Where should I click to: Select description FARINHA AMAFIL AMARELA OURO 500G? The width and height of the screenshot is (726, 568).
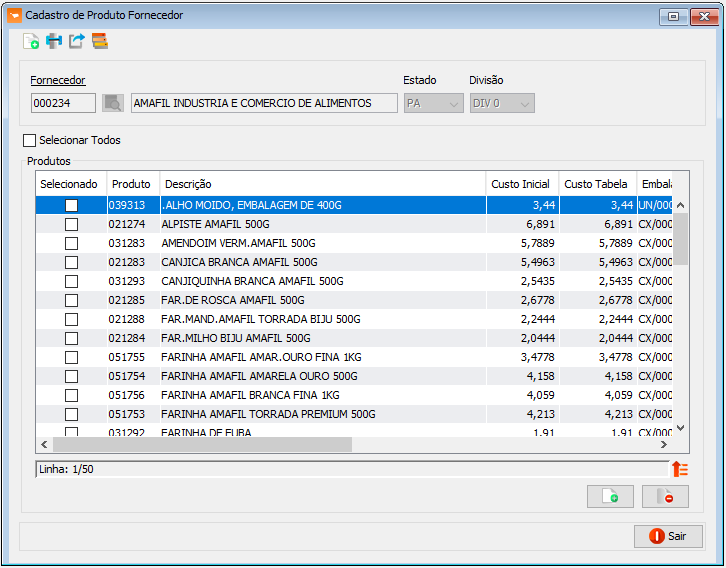259,376
